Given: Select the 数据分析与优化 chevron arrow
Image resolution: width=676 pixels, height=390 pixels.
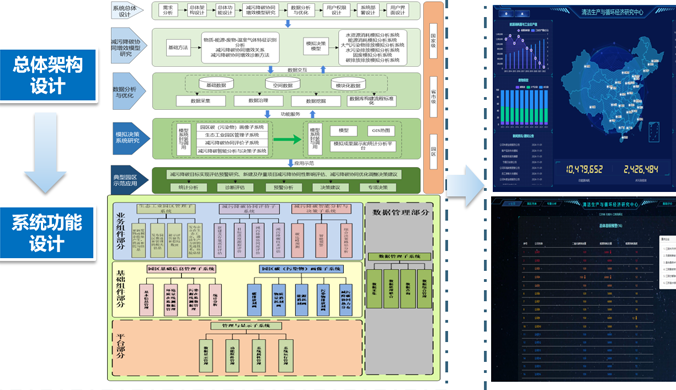Looking at the screenshot, I should [128, 91].
